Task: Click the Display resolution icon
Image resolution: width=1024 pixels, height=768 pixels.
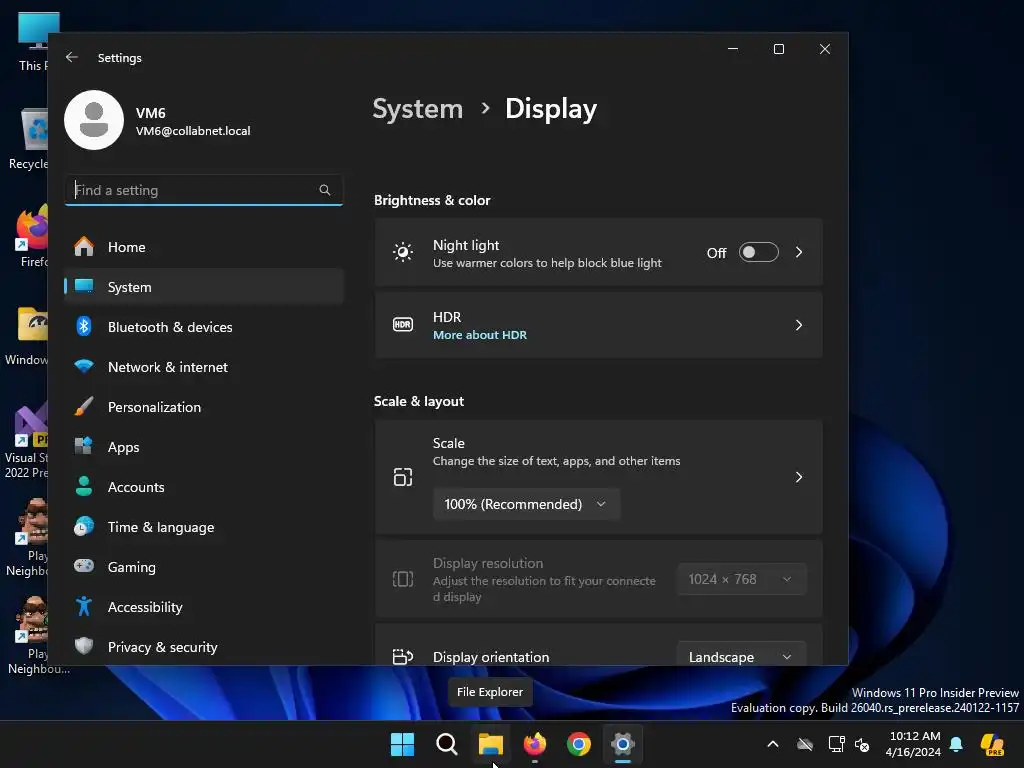Action: pos(403,579)
